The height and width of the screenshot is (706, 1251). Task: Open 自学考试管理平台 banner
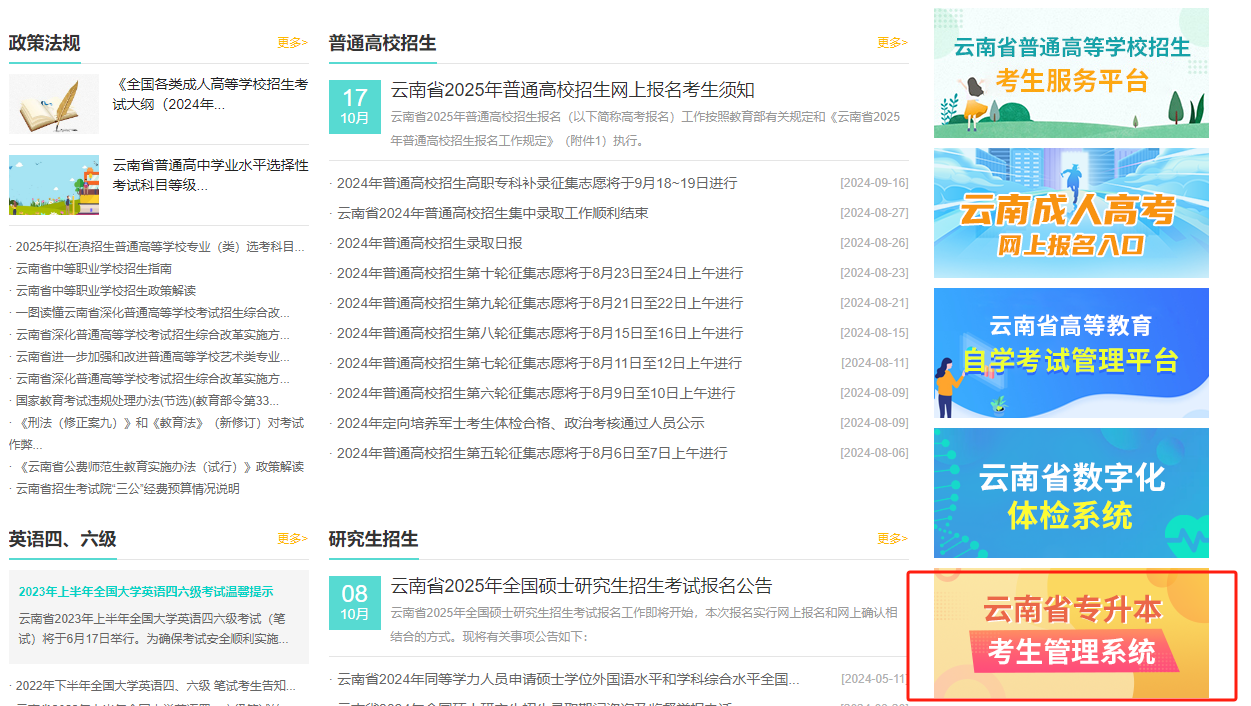tap(1070, 353)
